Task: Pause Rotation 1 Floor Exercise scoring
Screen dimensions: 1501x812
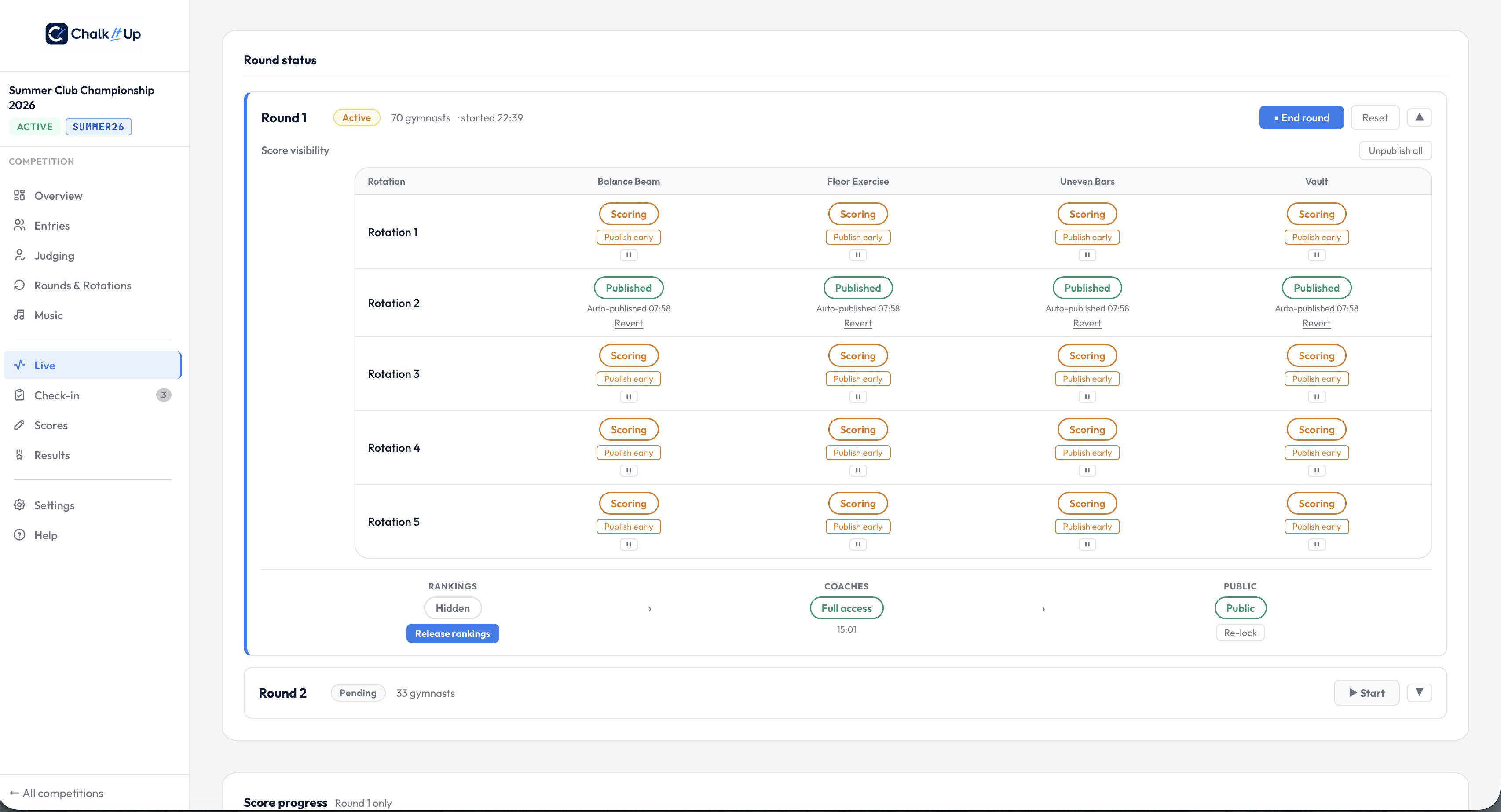Action: click(x=858, y=255)
